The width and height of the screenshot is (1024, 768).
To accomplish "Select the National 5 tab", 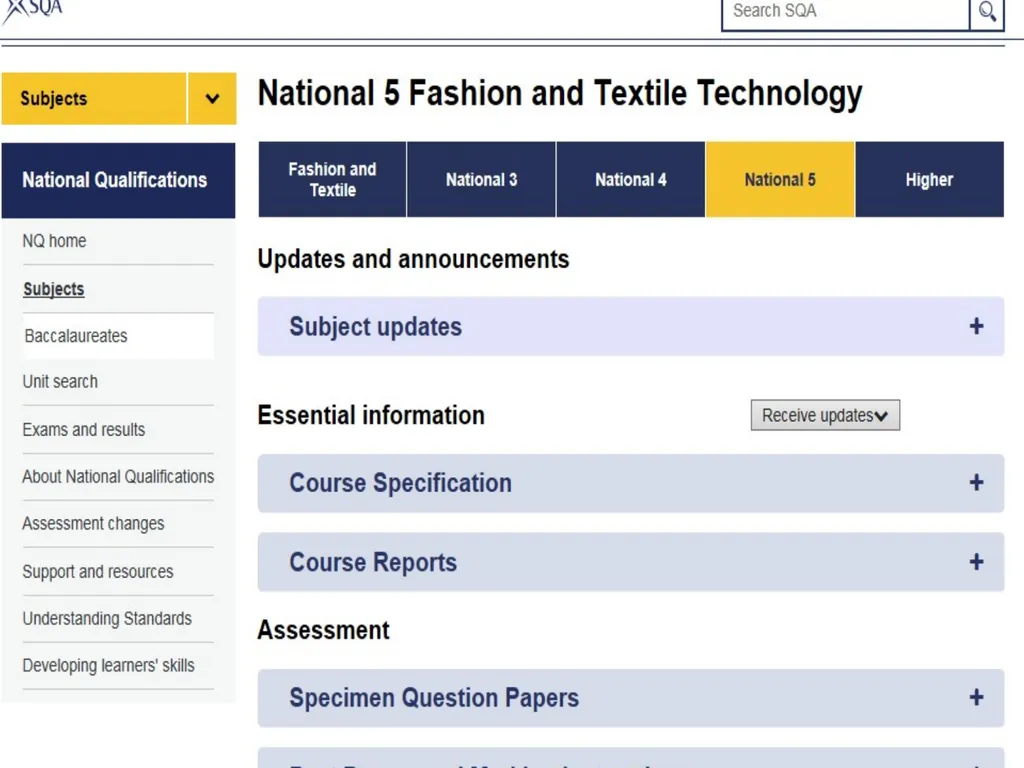I will tap(780, 180).
